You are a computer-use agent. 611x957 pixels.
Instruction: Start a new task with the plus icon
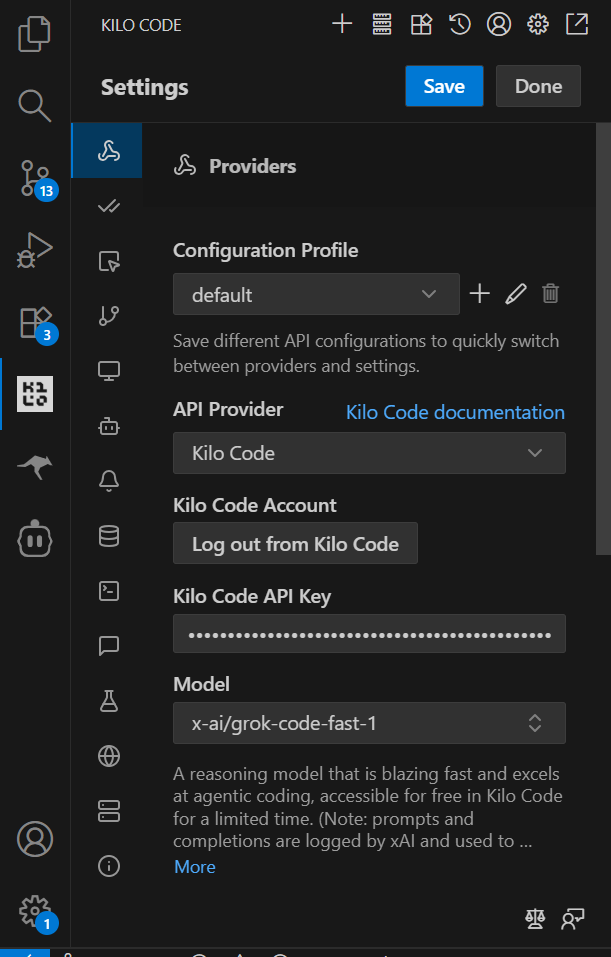(x=342, y=24)
